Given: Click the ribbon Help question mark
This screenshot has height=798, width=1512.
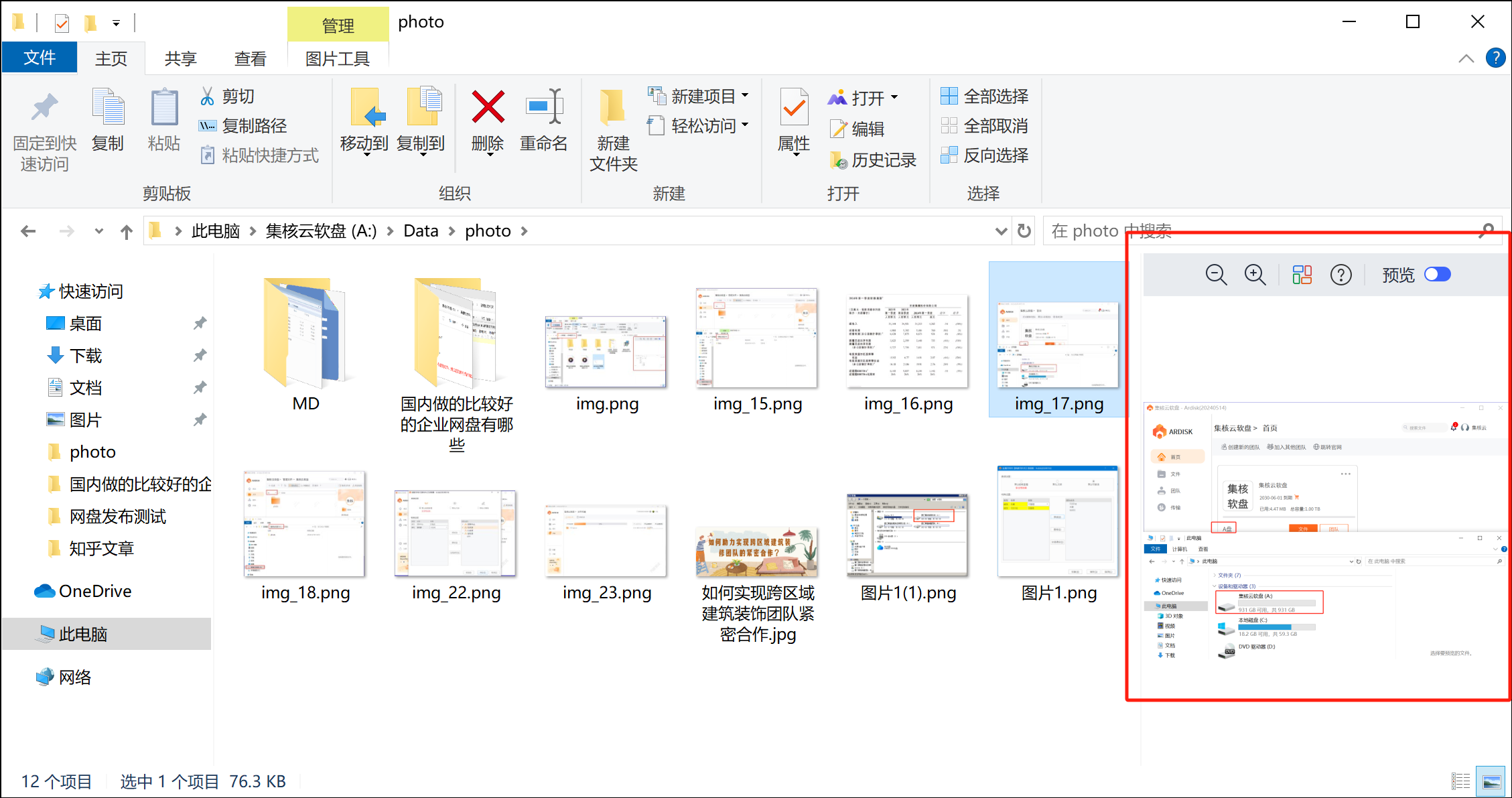Looking at the screenshot, I should 1495,58.
